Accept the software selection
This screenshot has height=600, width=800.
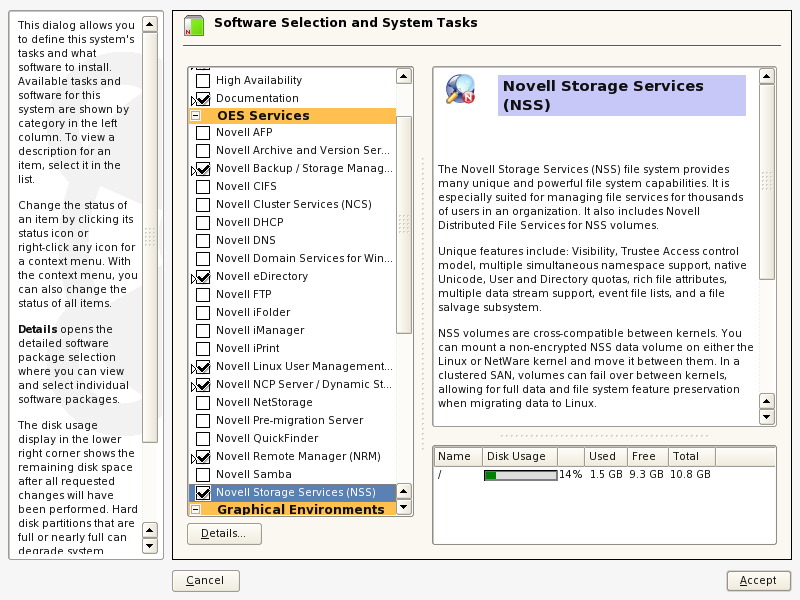(758, 580)
